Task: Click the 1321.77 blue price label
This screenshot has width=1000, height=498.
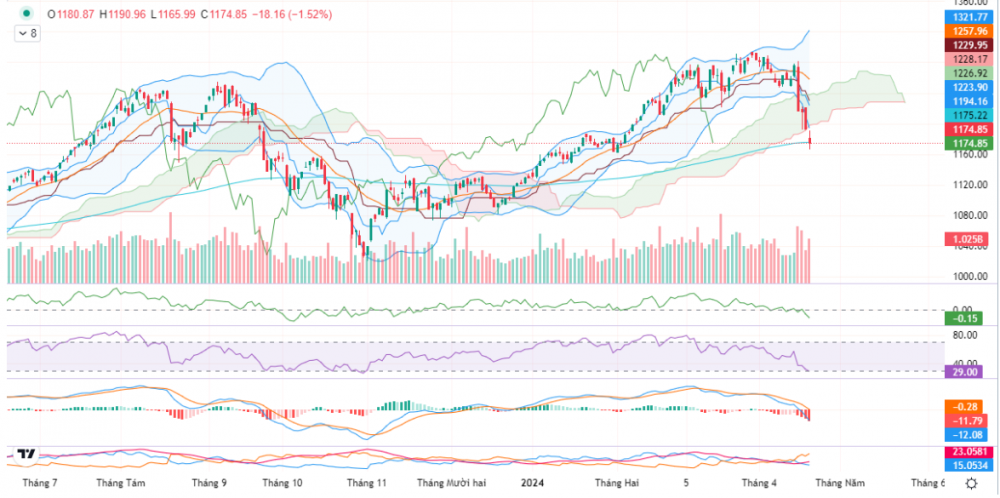Action: (x=968, y=17)
